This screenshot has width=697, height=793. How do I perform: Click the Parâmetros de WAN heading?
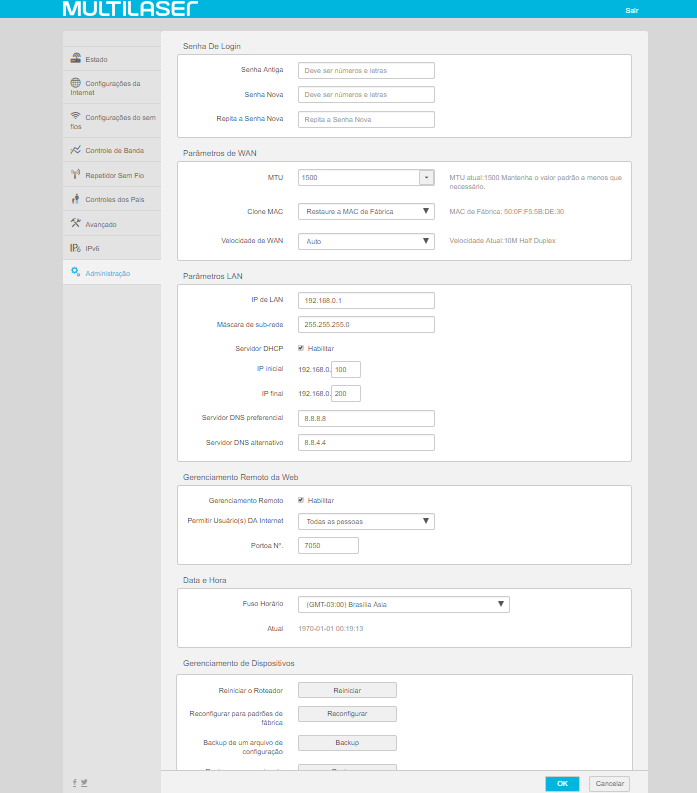coord(220,153)
